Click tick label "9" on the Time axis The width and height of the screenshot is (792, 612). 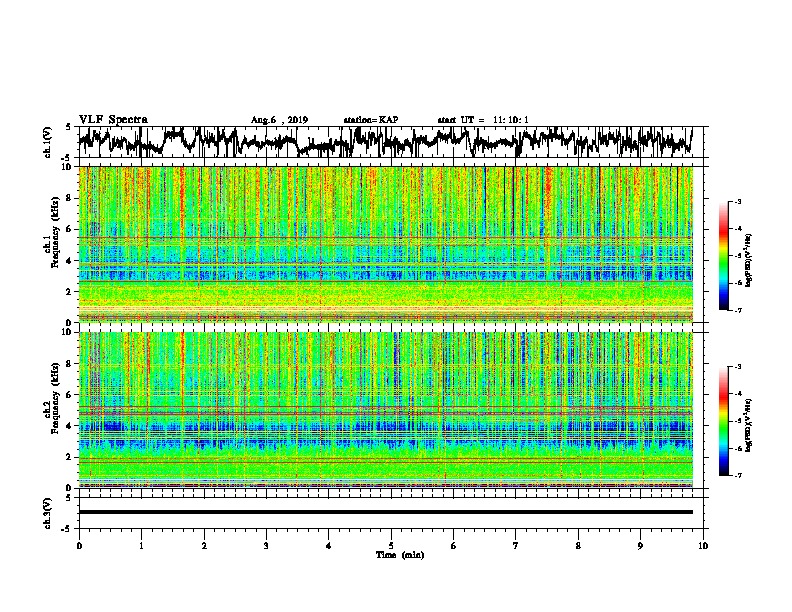click(x=640, y=546)
